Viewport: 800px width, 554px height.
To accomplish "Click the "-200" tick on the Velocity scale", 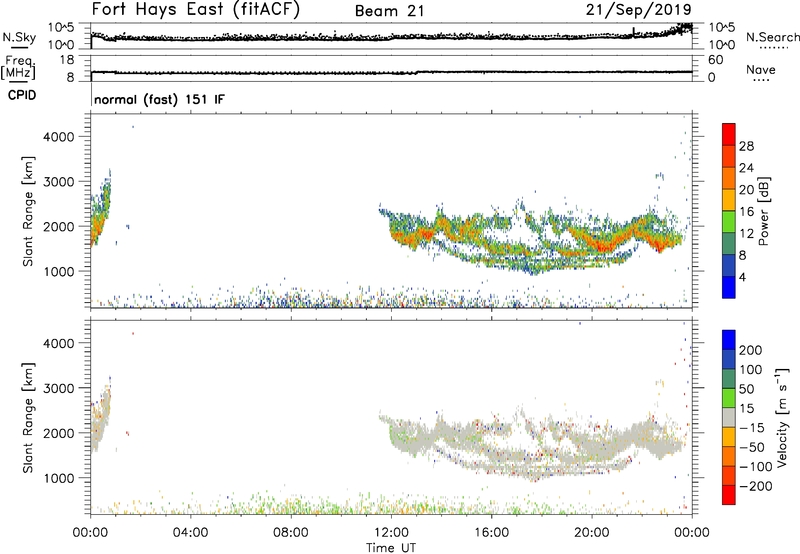I will tap(756, 486).
